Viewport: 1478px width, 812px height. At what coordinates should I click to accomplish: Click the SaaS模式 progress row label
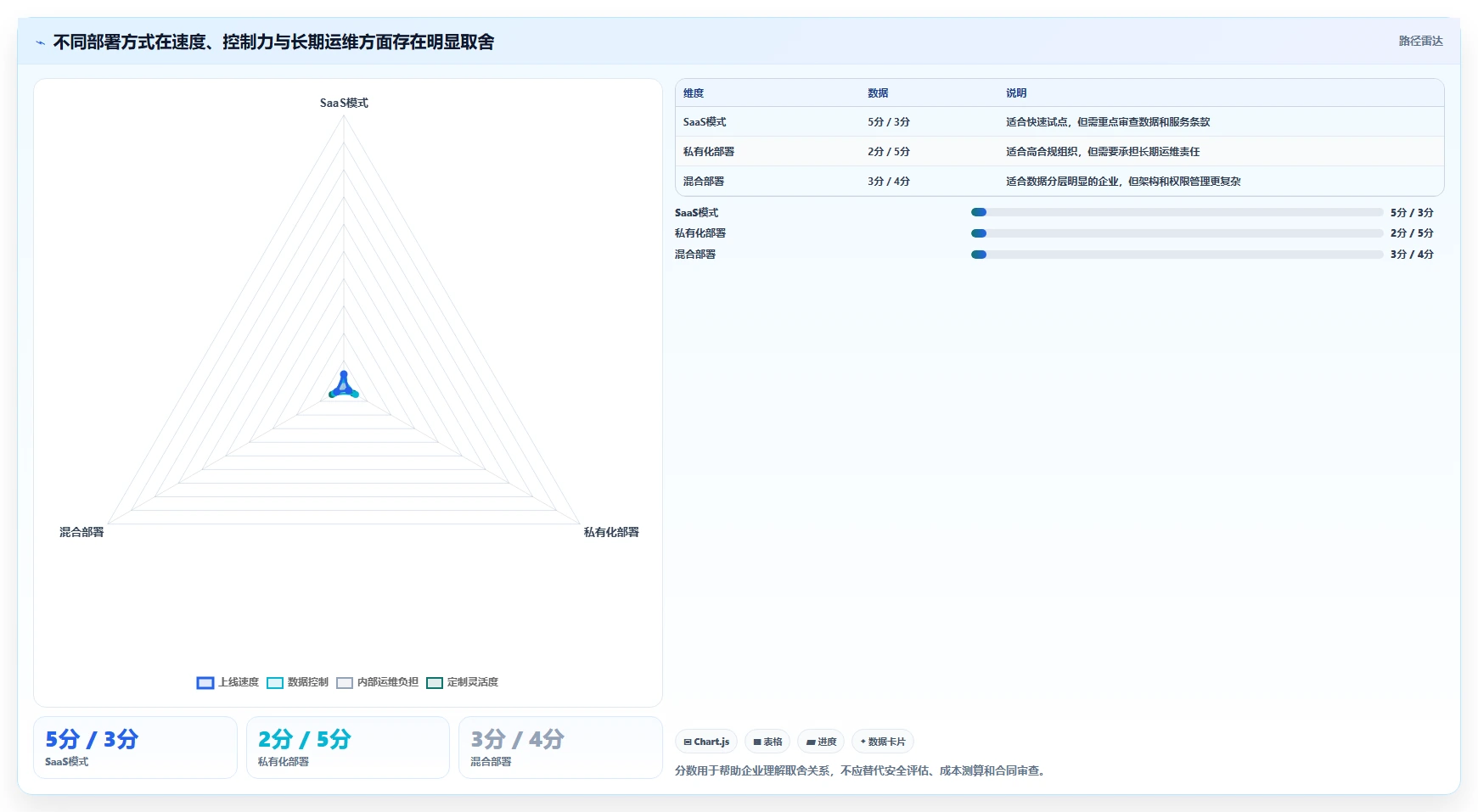696,213
